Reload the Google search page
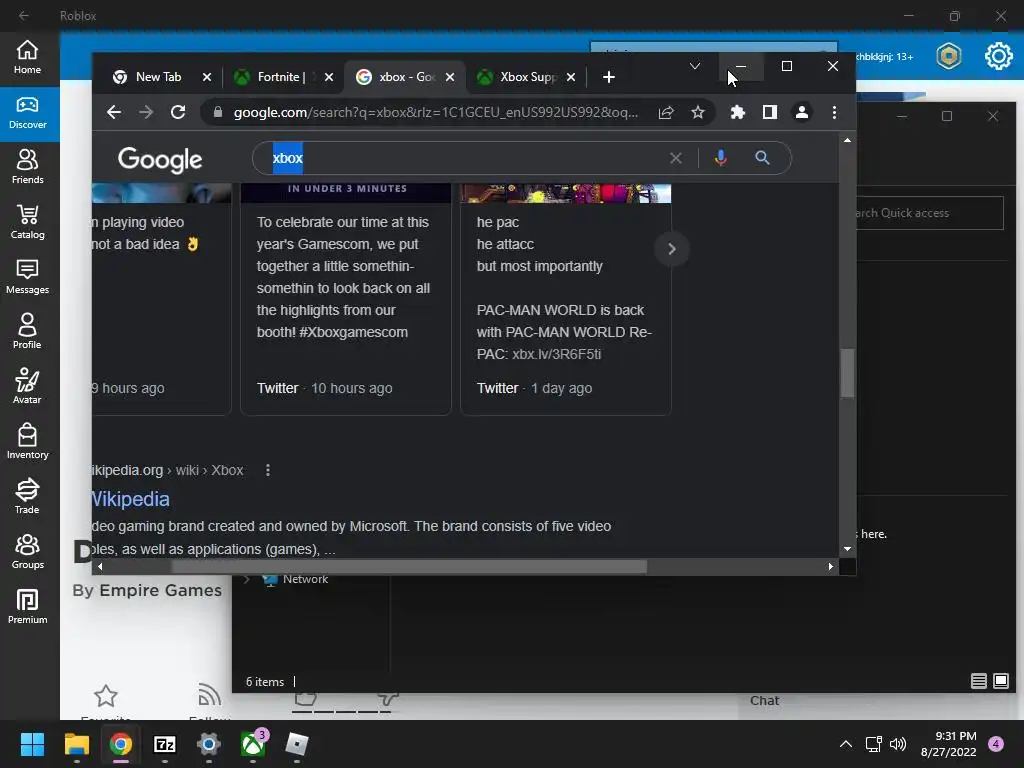1024x768 pixels. 178,112
